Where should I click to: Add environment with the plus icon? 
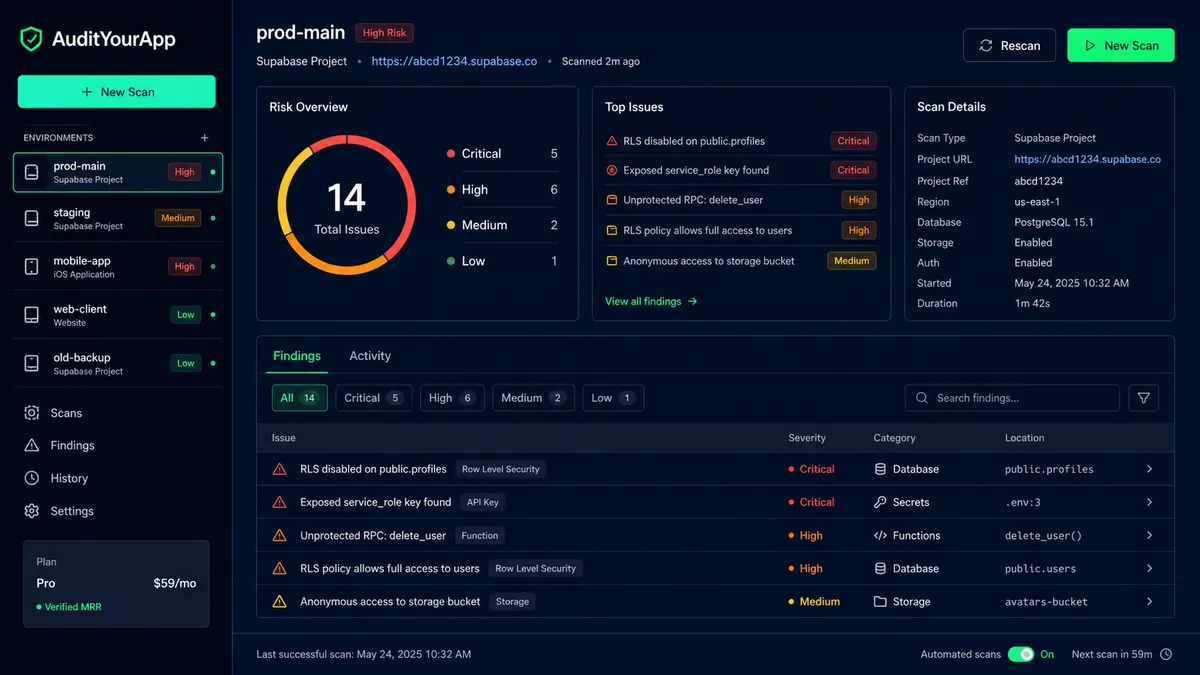pyautogui.click(x=205, y=138)
